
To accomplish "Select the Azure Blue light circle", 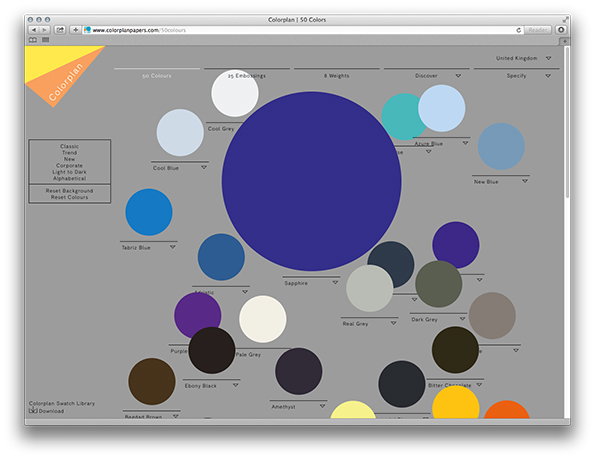I will tap(442, 108).
